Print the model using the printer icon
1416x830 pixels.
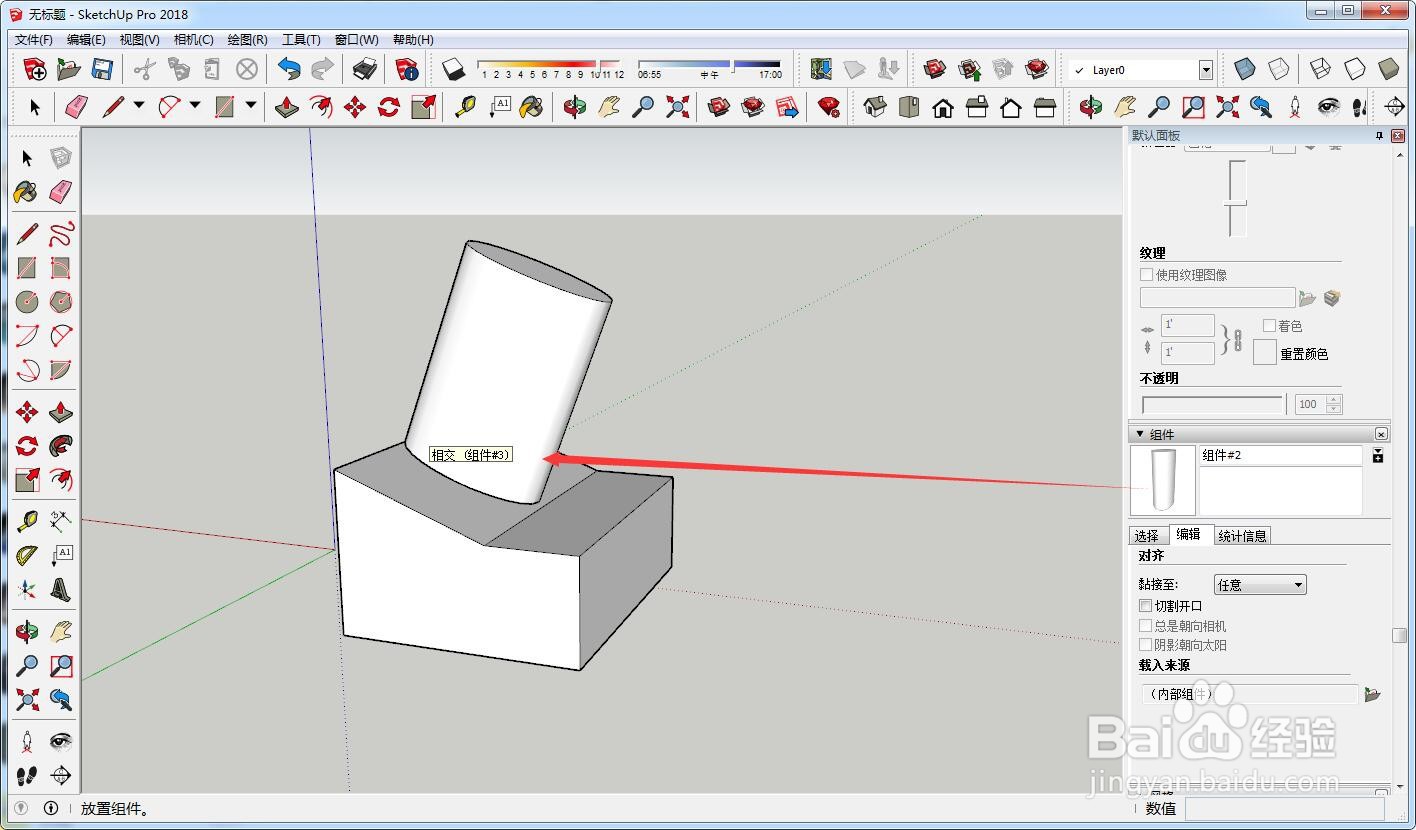[365, 69]
